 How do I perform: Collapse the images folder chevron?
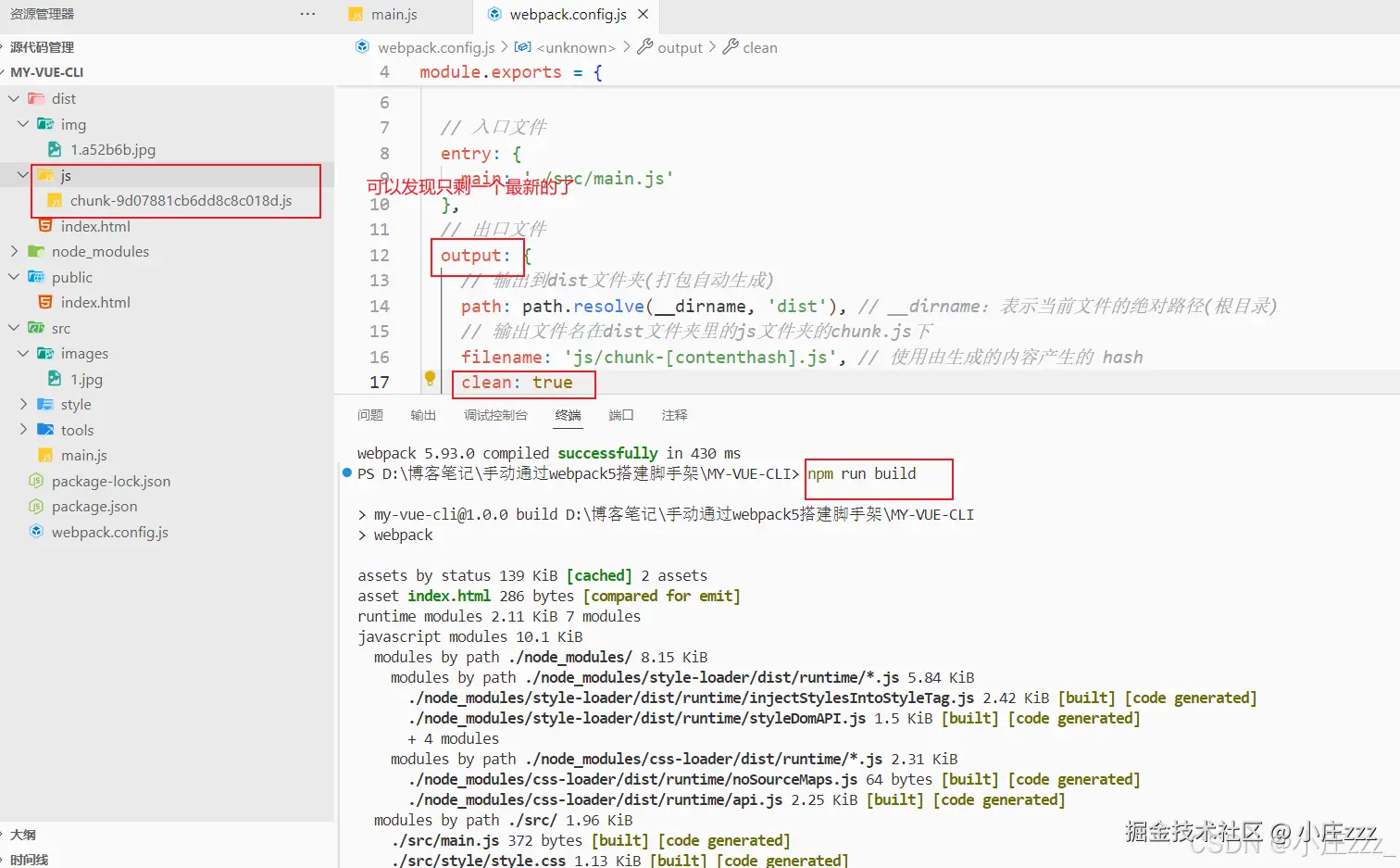pyautogui.click(x=23, y=353)
